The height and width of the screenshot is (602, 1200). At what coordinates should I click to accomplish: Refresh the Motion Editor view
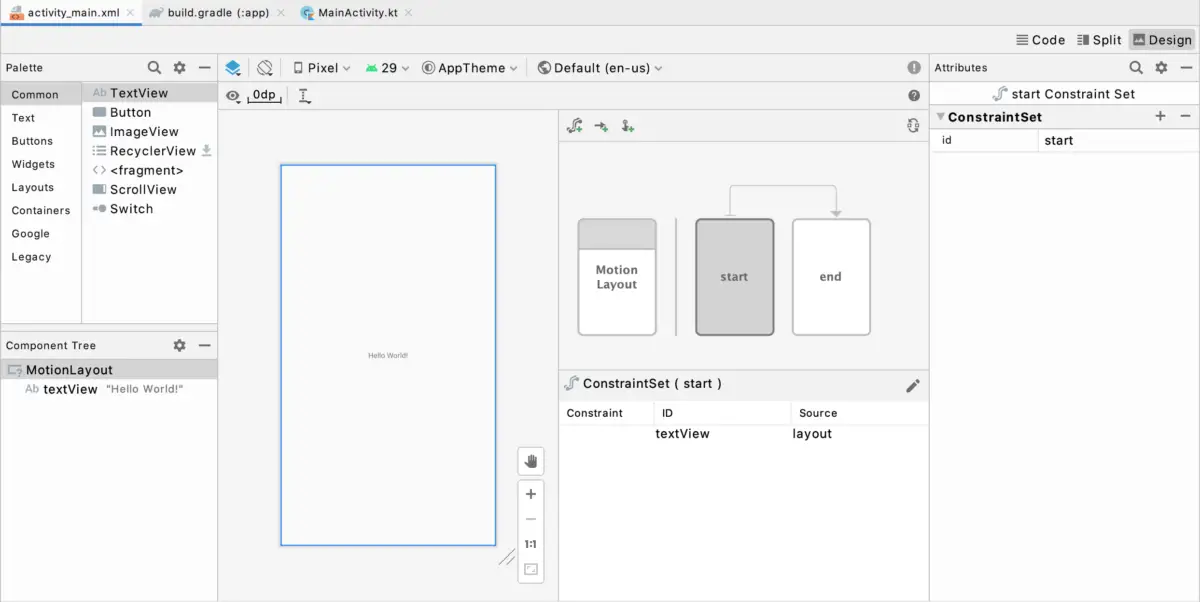(911, 125)
